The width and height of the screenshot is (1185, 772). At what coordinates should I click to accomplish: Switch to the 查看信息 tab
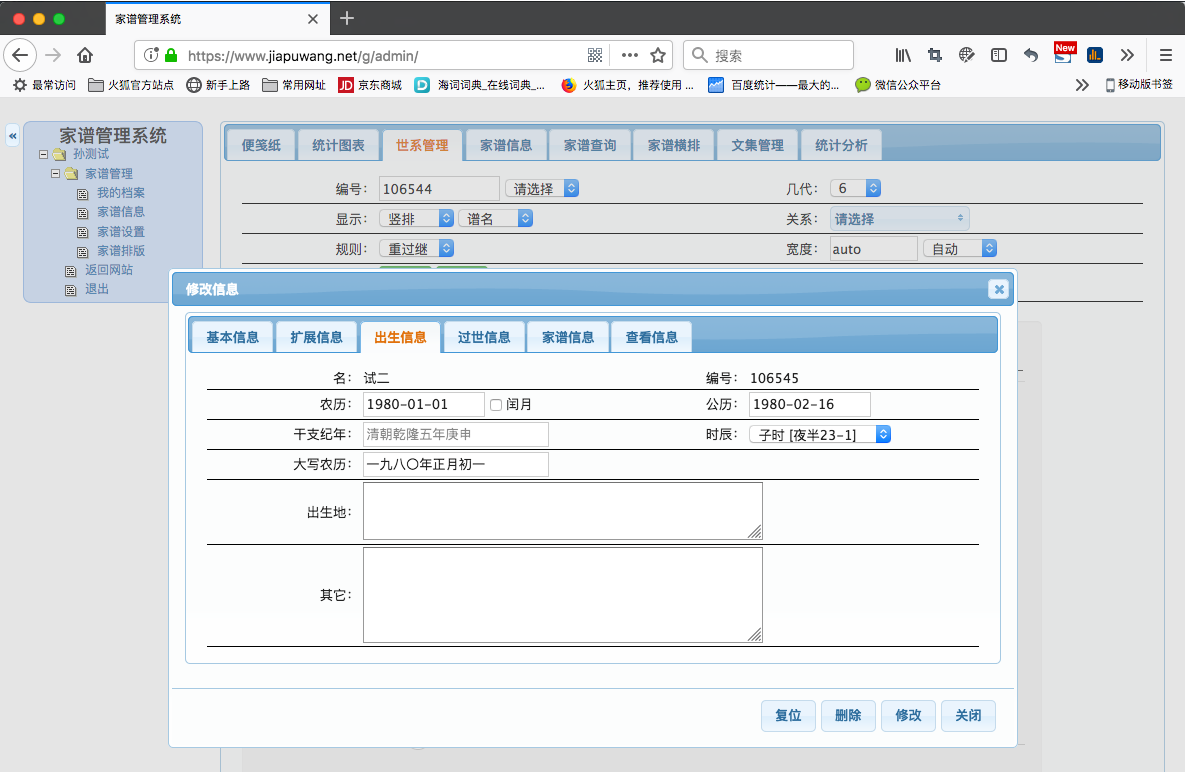pos(652,337)
